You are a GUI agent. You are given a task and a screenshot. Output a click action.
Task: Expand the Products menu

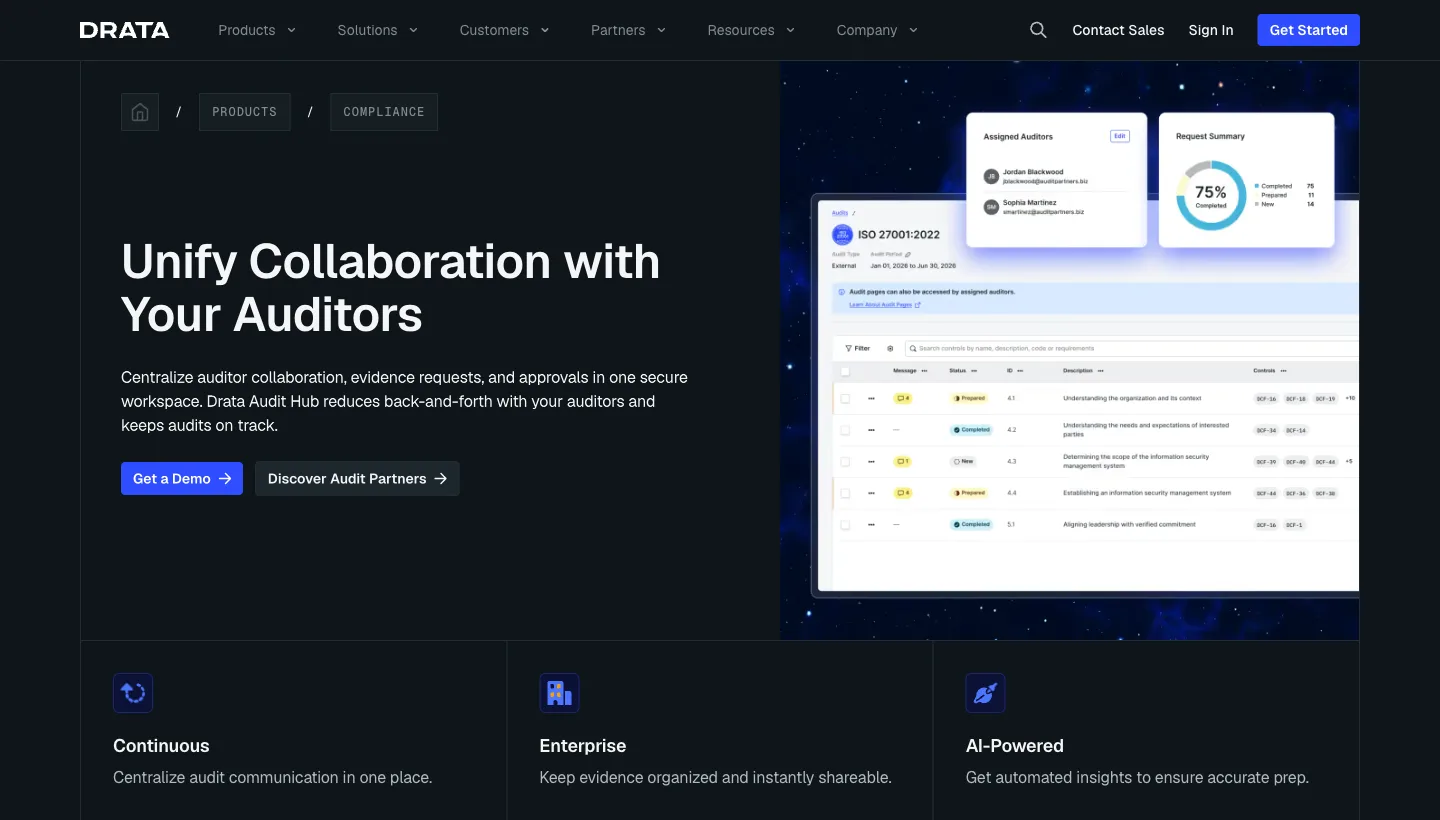[257, 30]
